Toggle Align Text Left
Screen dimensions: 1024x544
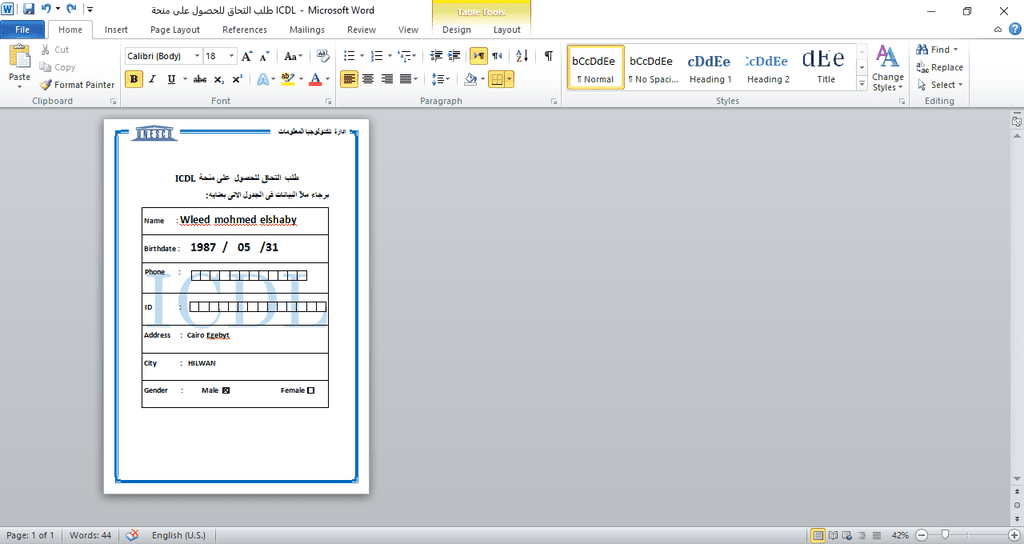point(349,79)
